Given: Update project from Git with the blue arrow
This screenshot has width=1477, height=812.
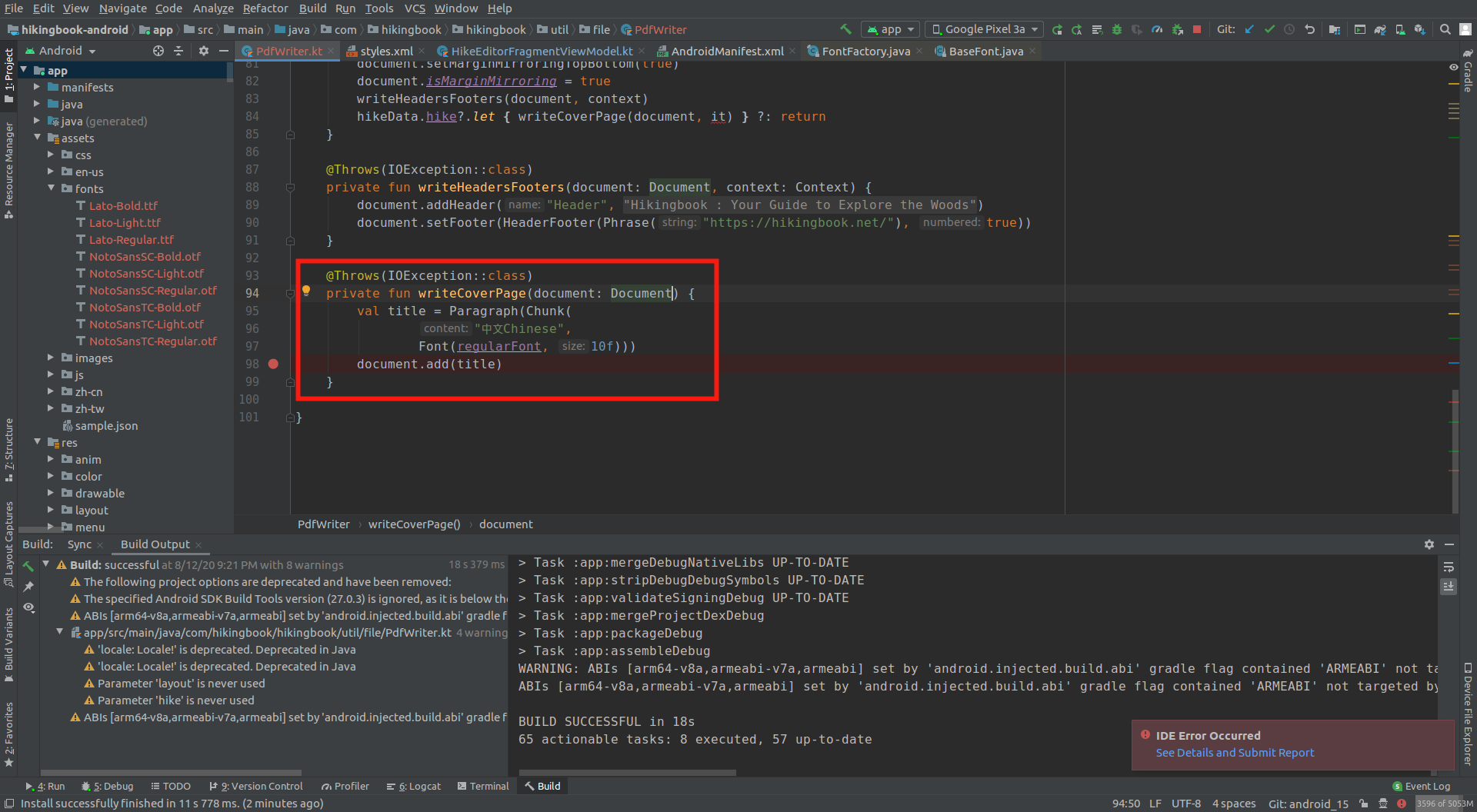Looking at the screenshot, I should 1249,31.
